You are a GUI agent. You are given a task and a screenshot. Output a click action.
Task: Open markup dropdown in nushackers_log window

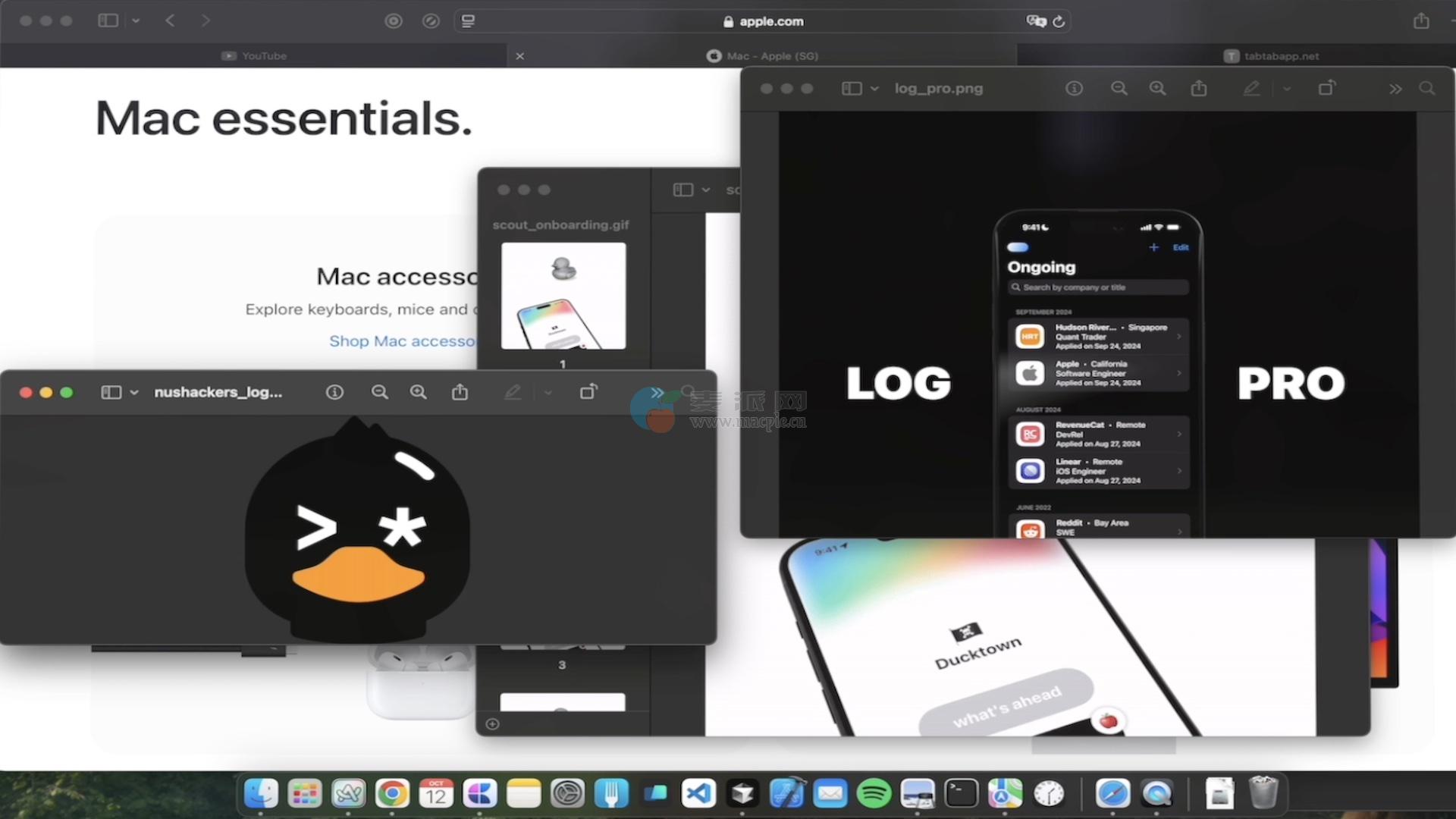click(x=548, y=392)
